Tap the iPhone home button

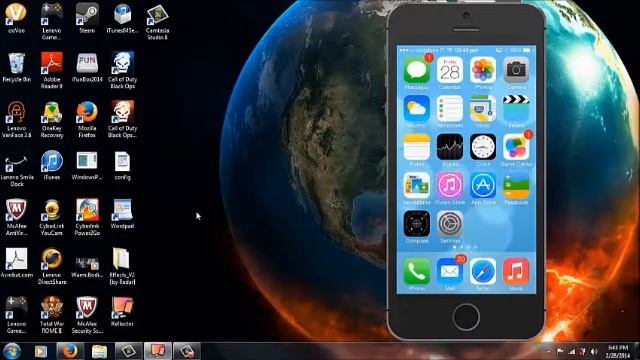(466, 317)
